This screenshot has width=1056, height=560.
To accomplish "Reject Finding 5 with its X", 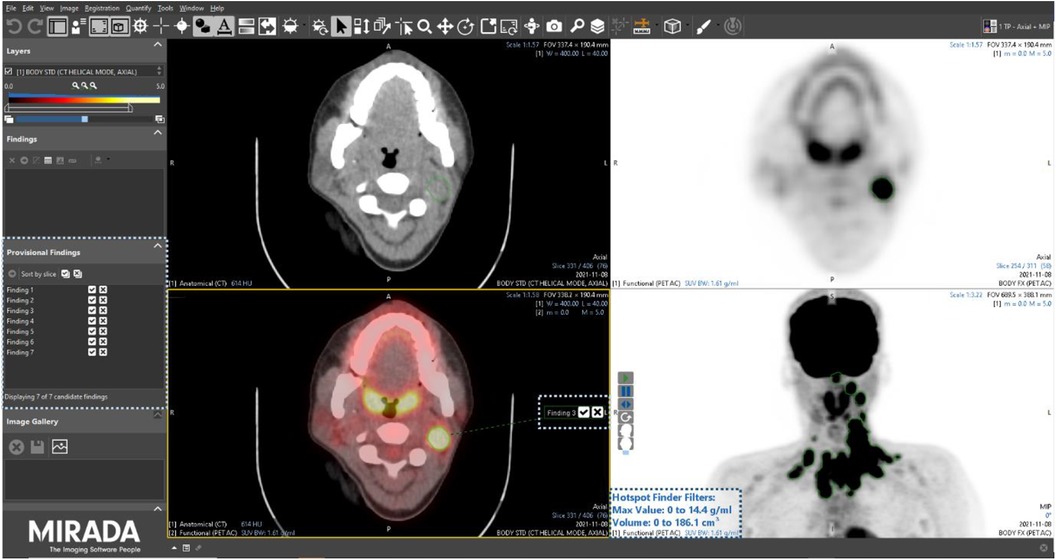I will [x=103, y=331].
